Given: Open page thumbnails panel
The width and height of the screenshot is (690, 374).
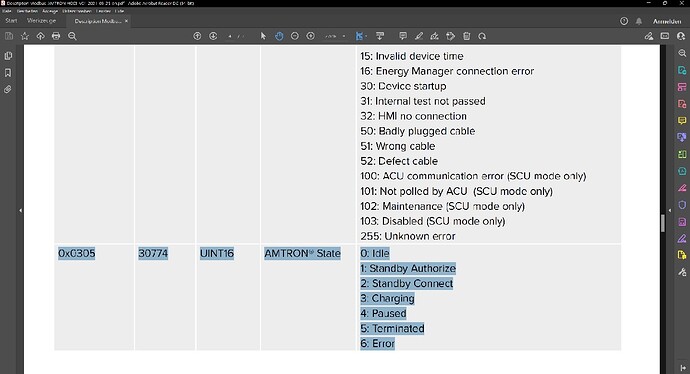Looking at the screenshot, I should pyautogui.click(x=8, y=56).
